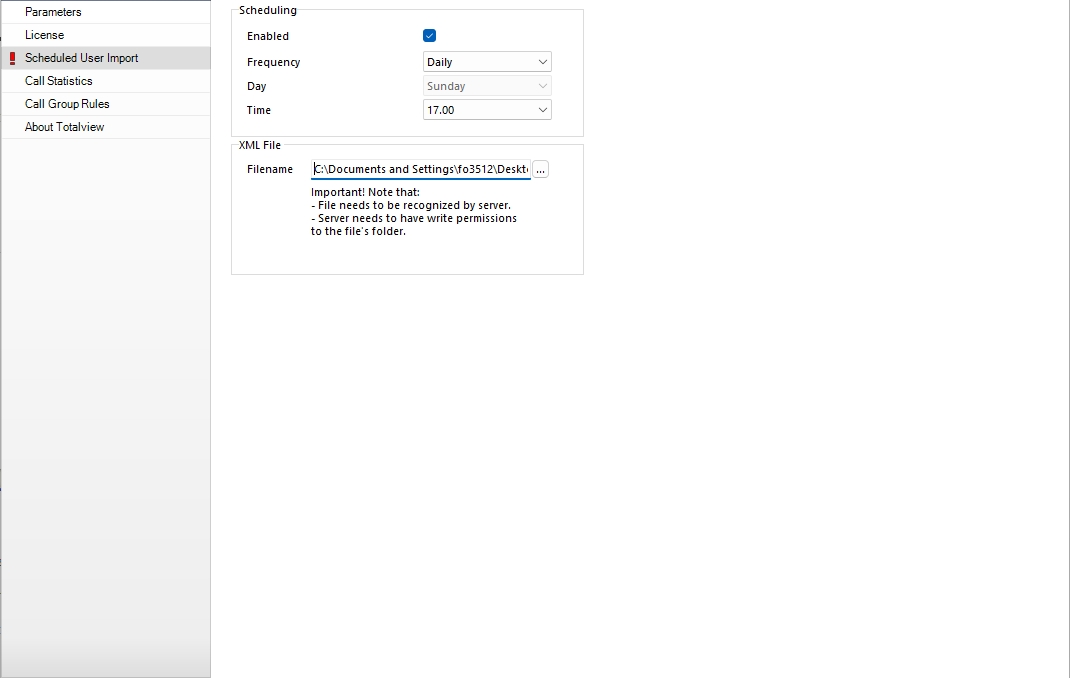Click the Filename label
This screenshot has height=678, width=1070.
click(270, 169)
